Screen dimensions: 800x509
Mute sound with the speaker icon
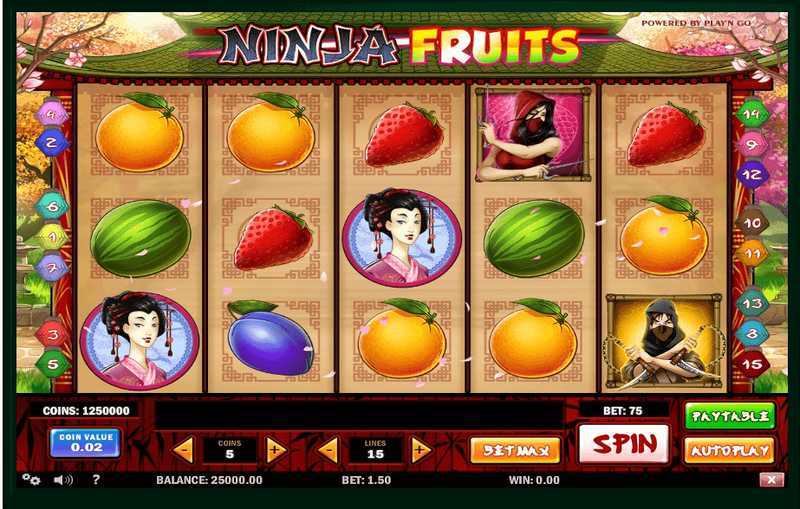[63, 479]
